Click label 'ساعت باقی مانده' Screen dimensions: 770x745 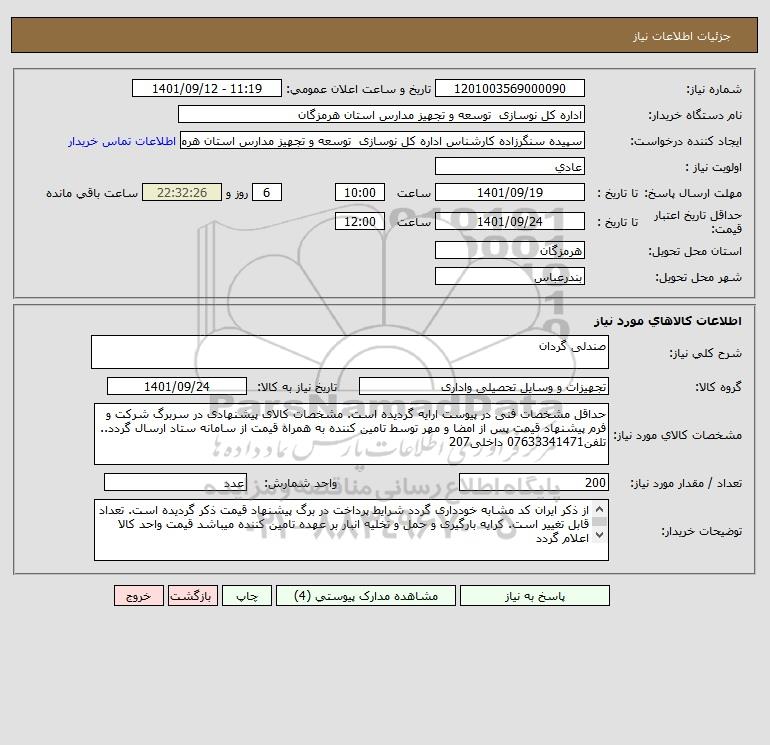click(92, 193)
